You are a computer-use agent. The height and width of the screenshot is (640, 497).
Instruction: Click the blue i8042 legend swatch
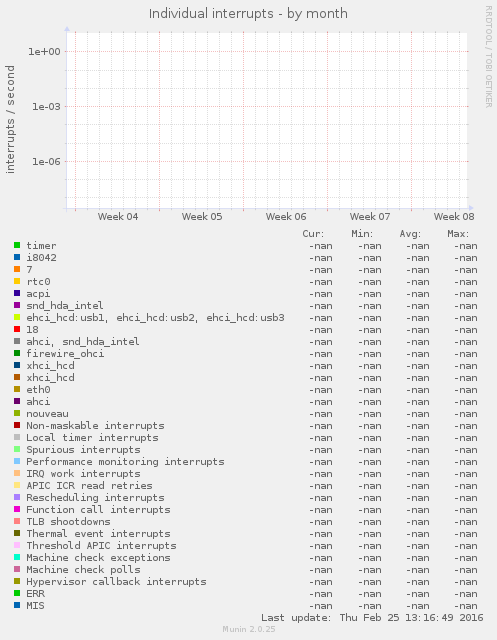17,257
